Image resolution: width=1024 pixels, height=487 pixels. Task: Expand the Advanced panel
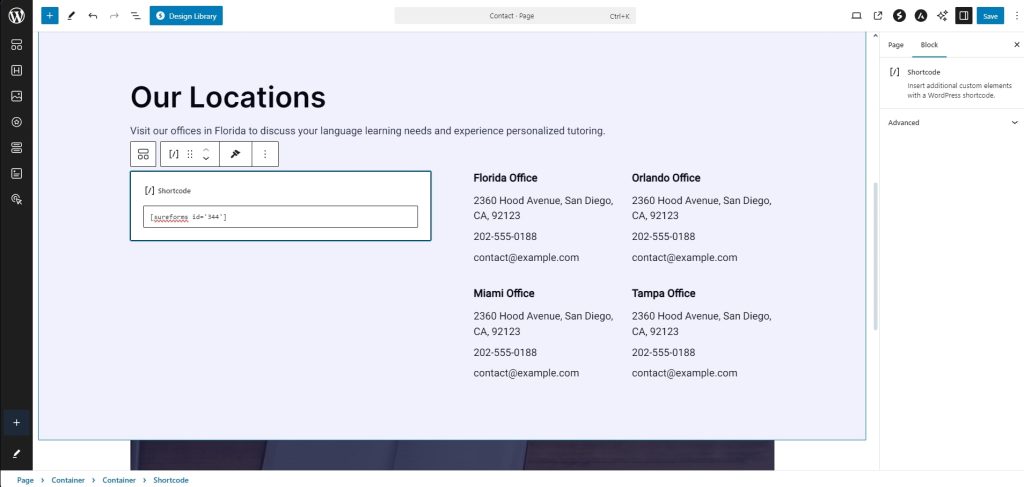(x=952, y=123)
